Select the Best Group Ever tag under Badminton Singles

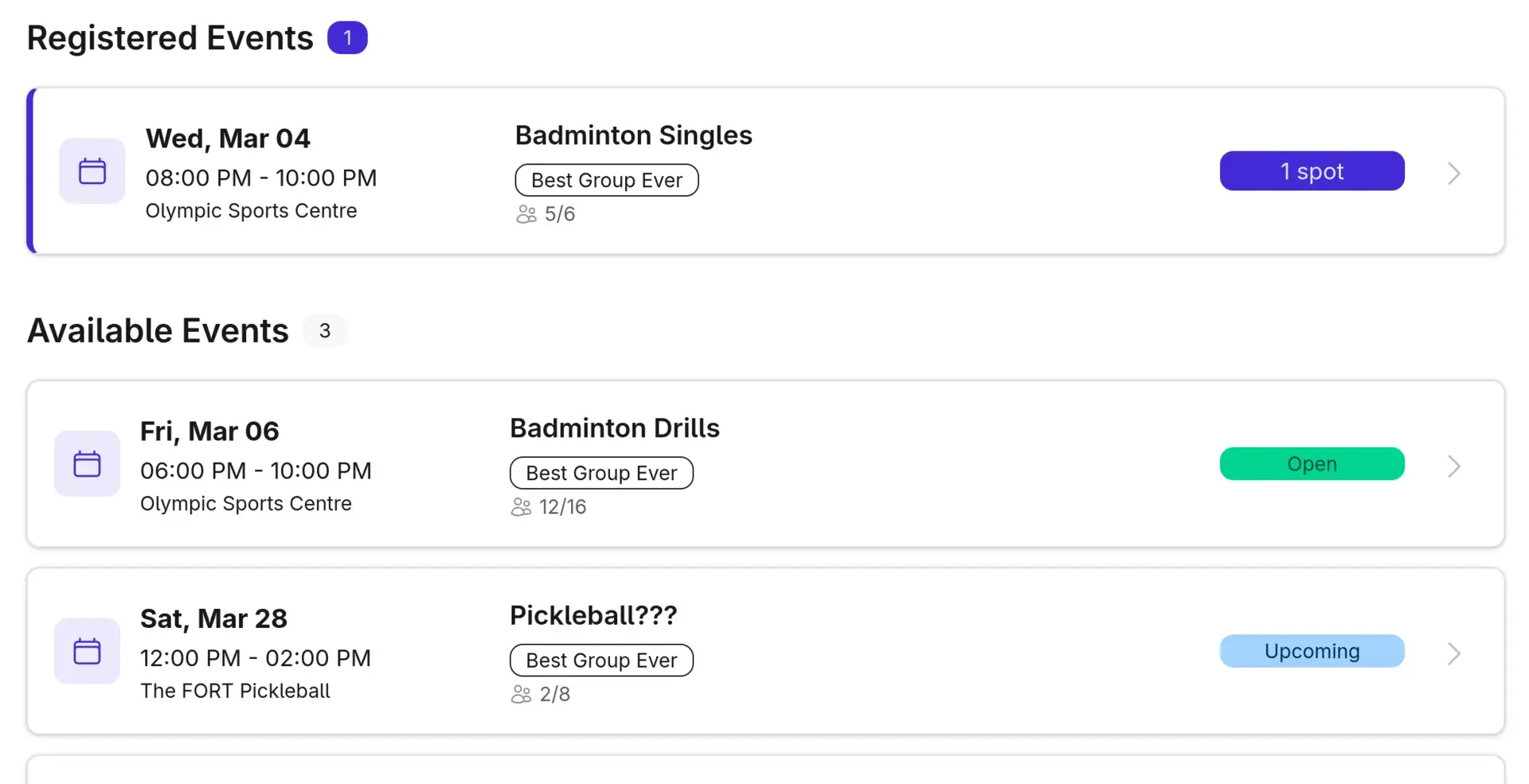pos(607,180)
